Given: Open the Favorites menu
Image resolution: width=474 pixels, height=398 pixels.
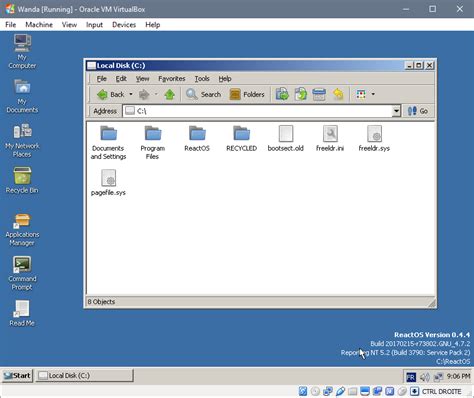Looking at the screenshot, I should [x=172, y=79].
